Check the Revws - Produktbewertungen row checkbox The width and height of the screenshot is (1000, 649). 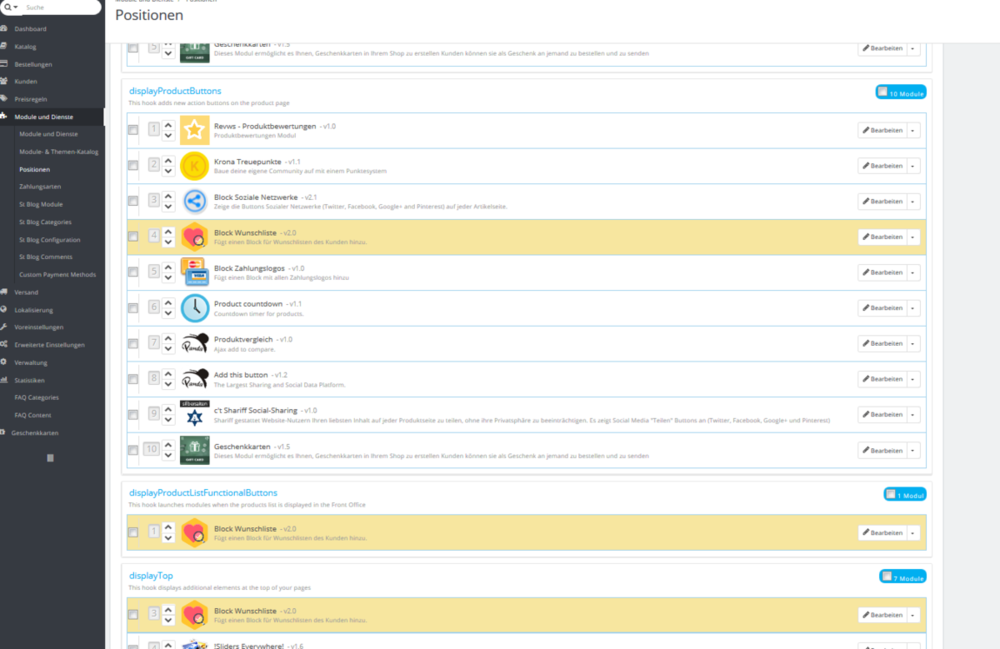click(132, 130)
